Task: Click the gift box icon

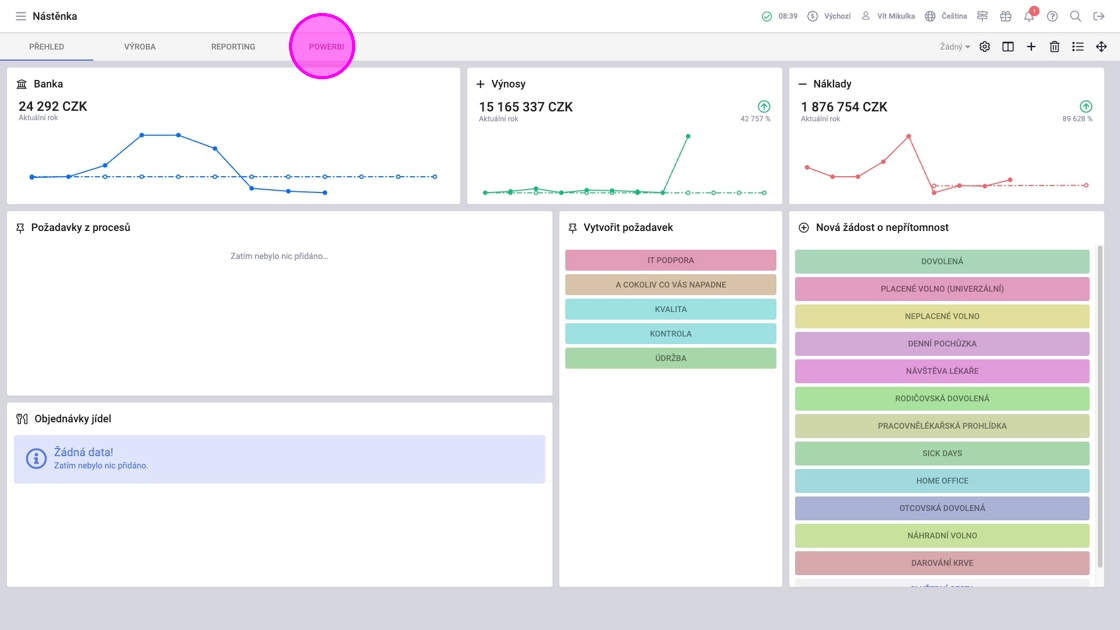Action: pos(1006,16)
